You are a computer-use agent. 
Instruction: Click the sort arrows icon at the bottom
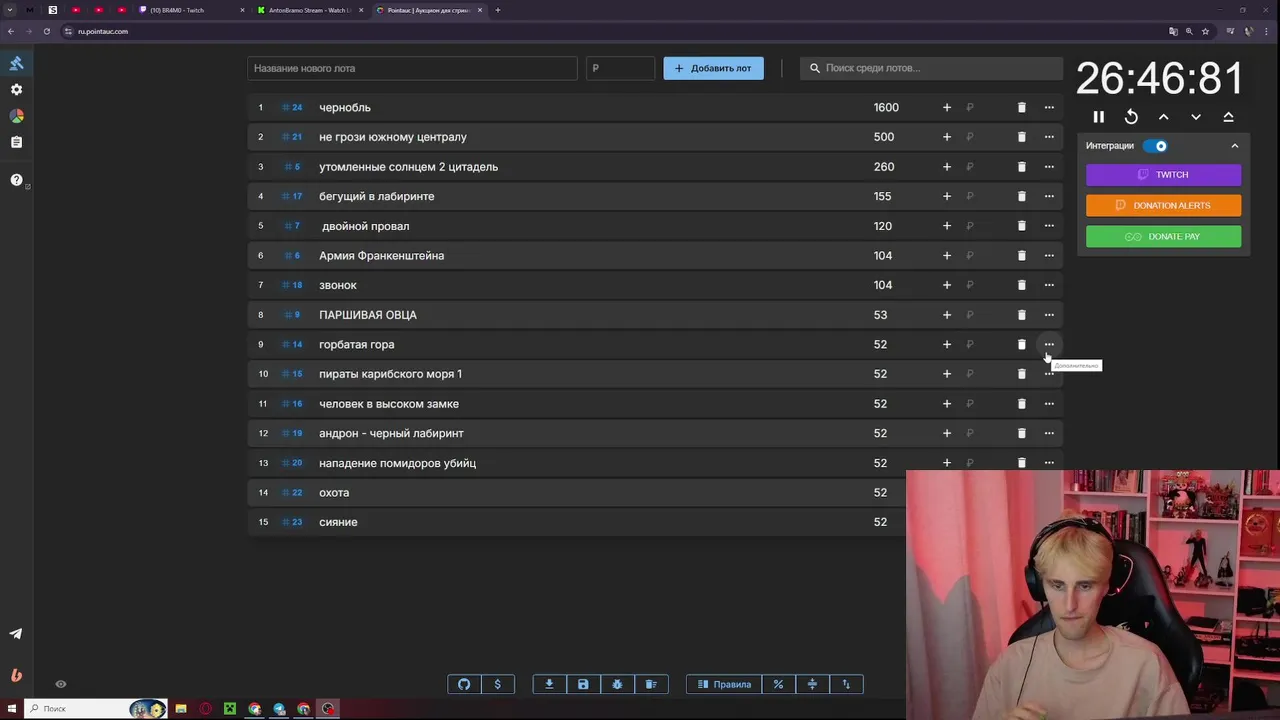(x=846, y=684)
